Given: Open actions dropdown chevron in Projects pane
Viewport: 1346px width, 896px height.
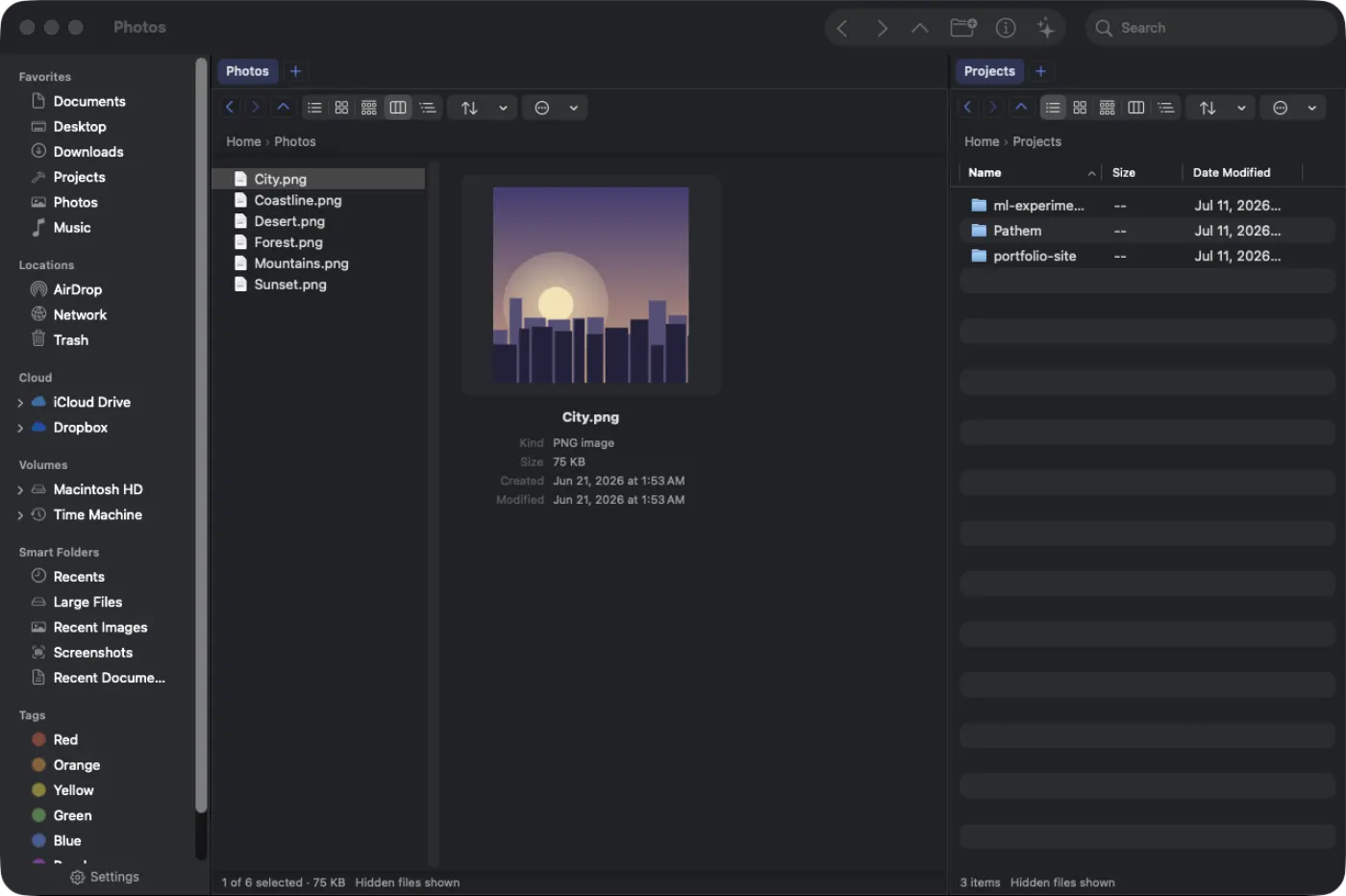Looking at the screenshot, I should click(x=1311, y=108).
